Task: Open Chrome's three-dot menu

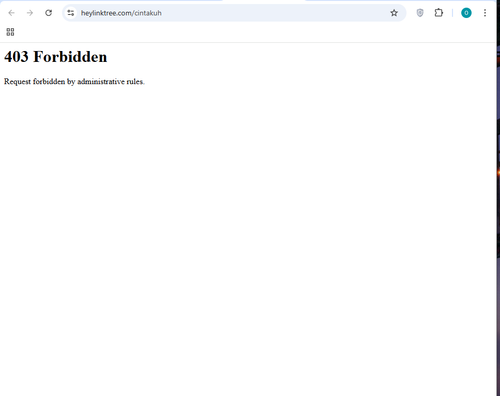Action: (485, 13)
